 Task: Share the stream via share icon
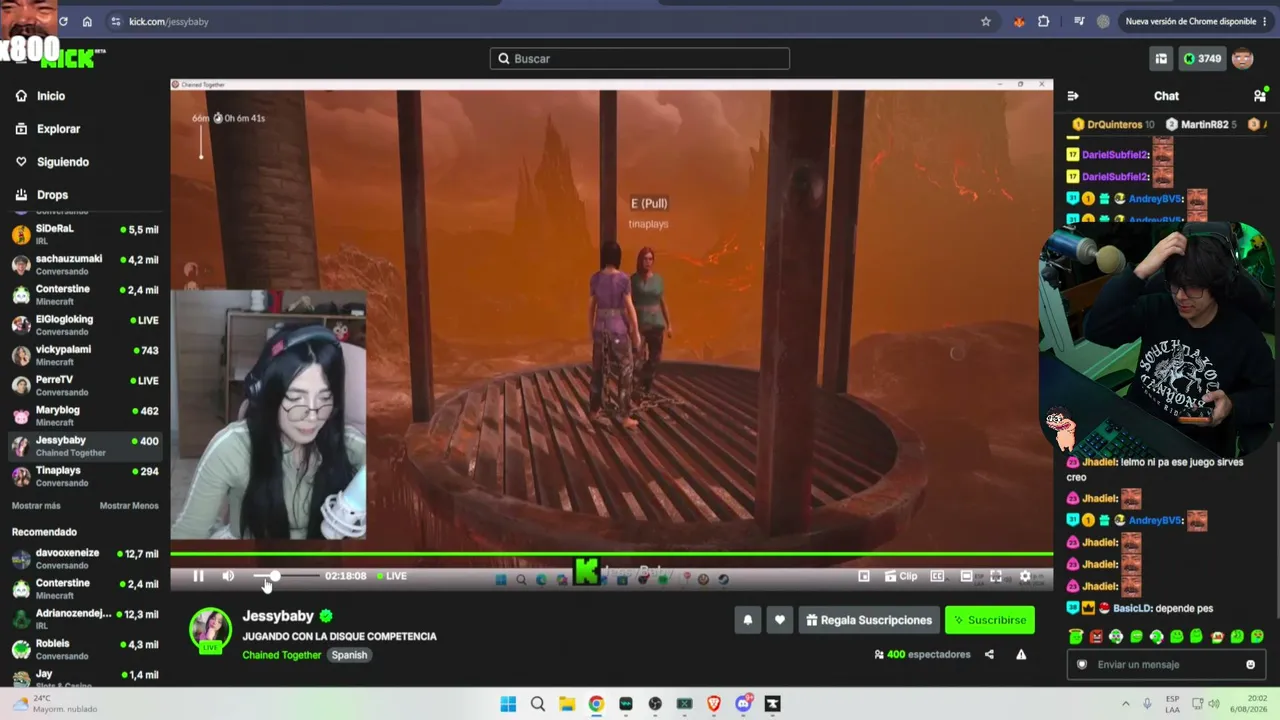click(x=989, y=655)
